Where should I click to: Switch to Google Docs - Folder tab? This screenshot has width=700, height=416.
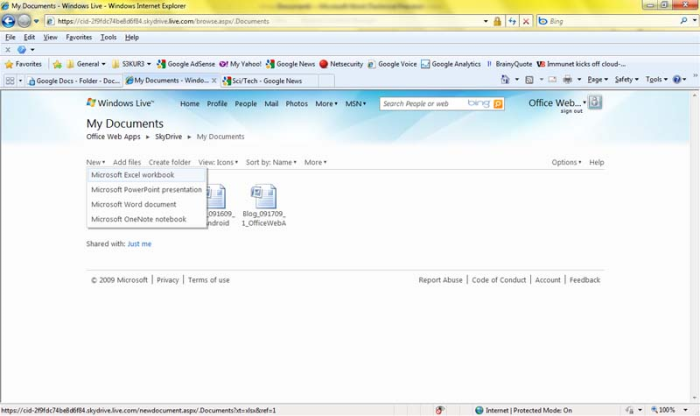pyautogui.click(x=74, y=81)
